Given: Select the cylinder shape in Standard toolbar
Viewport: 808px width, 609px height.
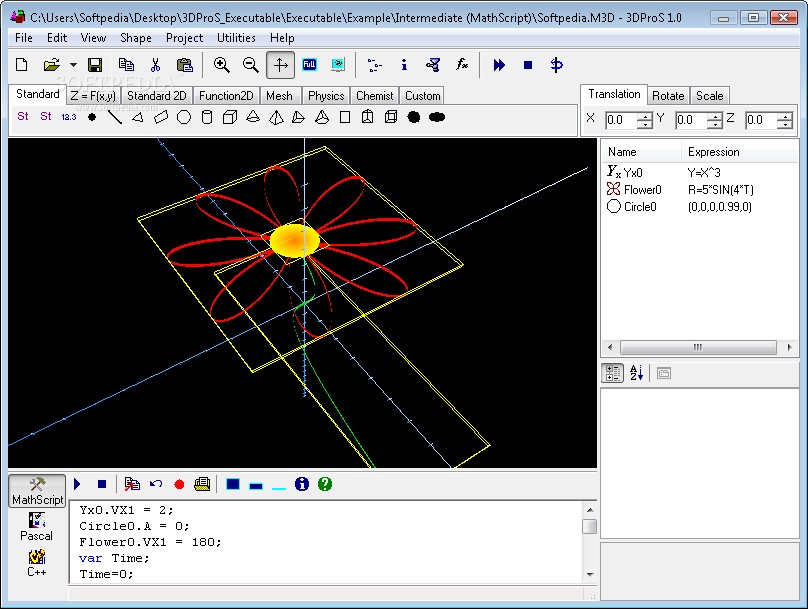Looking at the screenshot, I should click(207, 117).
